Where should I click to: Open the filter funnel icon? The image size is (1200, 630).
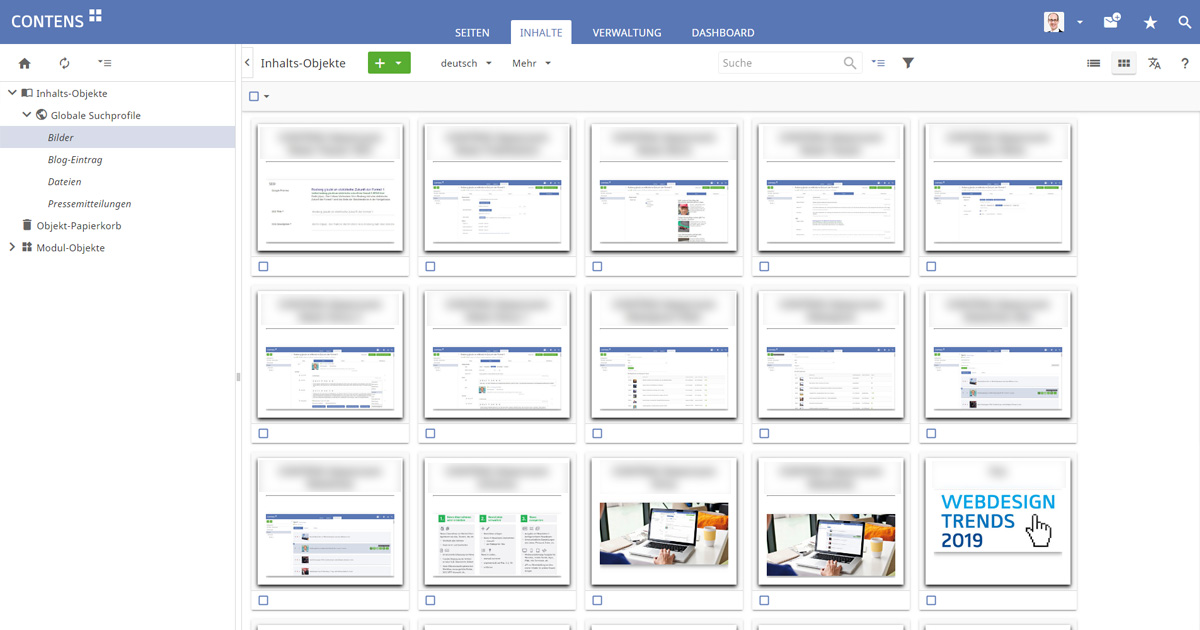[908, 63]
